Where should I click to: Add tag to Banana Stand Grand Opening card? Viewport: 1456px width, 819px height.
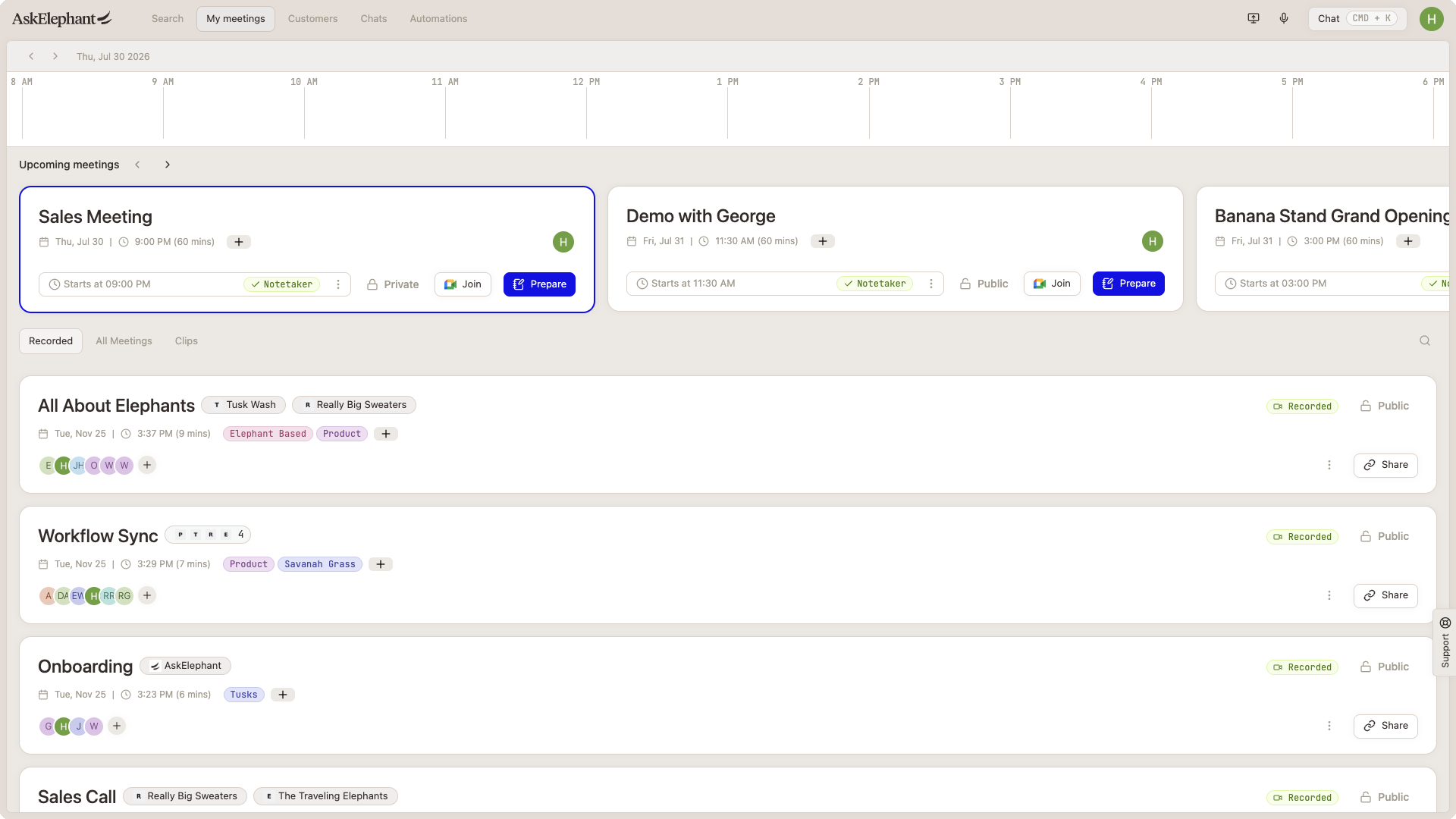coord(1408,241)
